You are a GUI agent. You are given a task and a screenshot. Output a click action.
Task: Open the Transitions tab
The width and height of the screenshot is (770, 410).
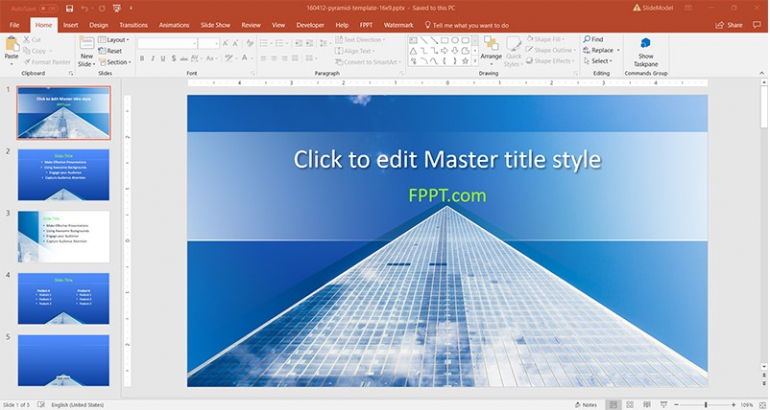tap(133, 24)
